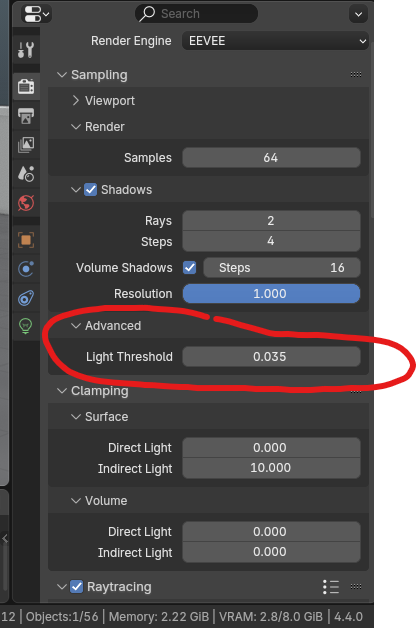
Task: Click the Objects:1/56 status text
Action: point(62,616)
